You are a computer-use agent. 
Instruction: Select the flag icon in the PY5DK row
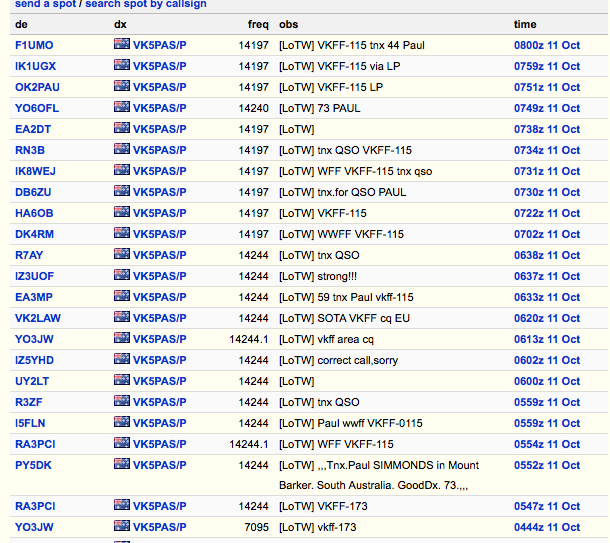point(122,464)
